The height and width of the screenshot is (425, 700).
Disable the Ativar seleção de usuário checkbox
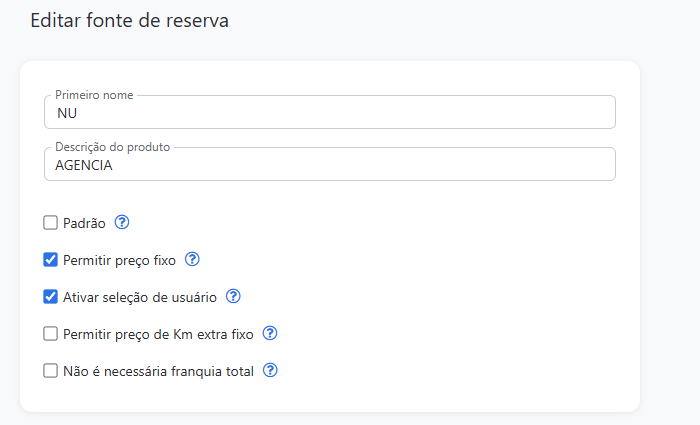click(x=51, y=297)
